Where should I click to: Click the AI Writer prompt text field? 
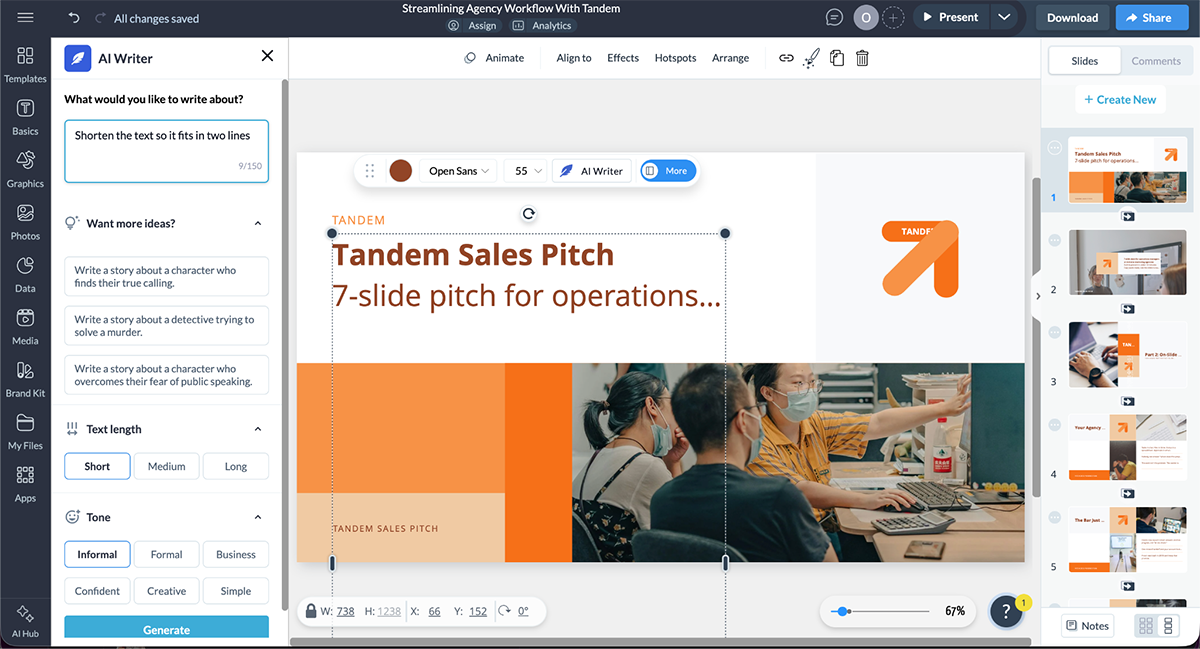(166, 151)
